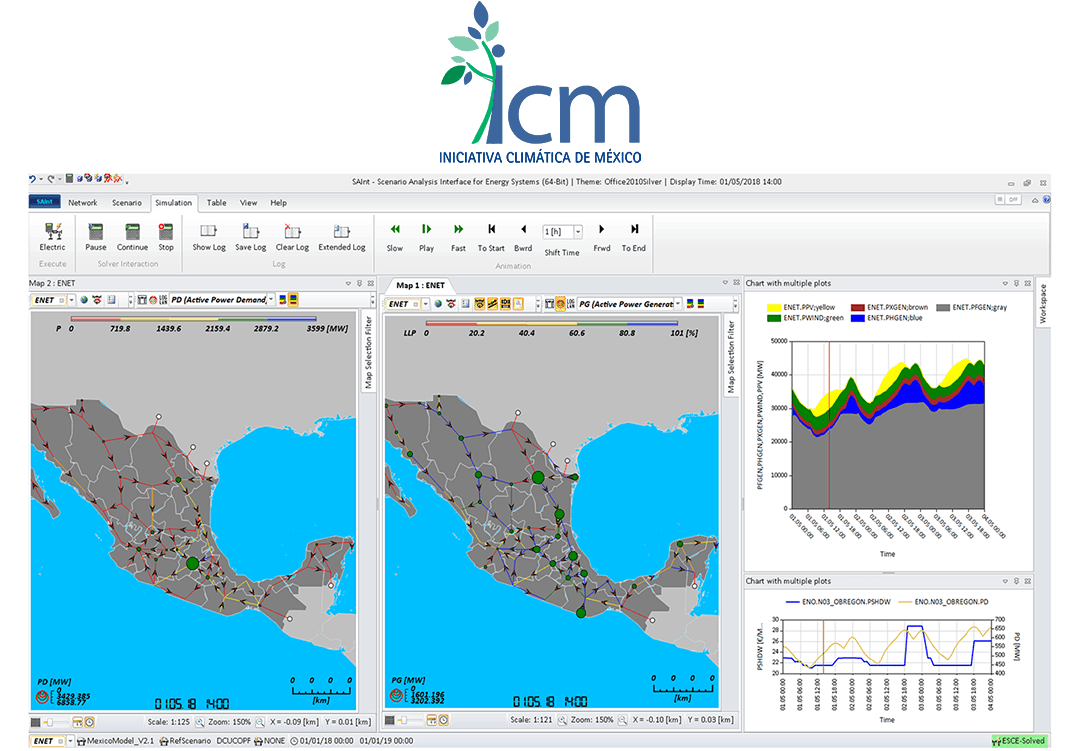The height and width of the screenshot is (751, 1080).
Task: Run the Electric simulation from the ribbon
Action: click(x=52, y=234)
